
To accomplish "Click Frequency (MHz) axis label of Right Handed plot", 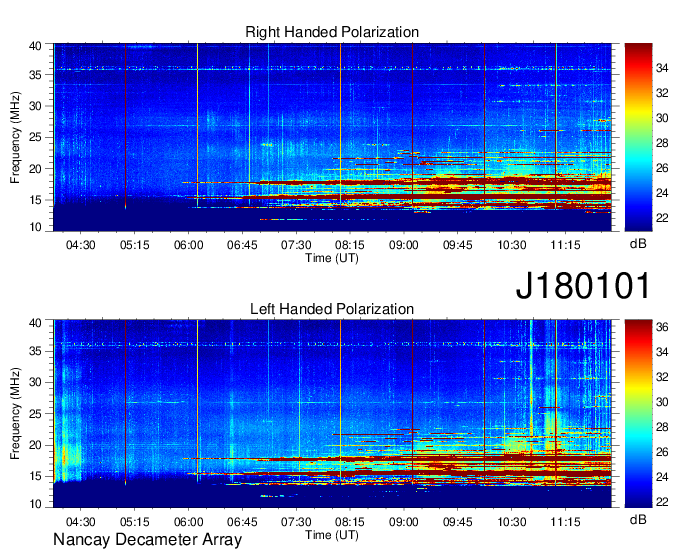I will pyautogui.click(x=15, y=137).
